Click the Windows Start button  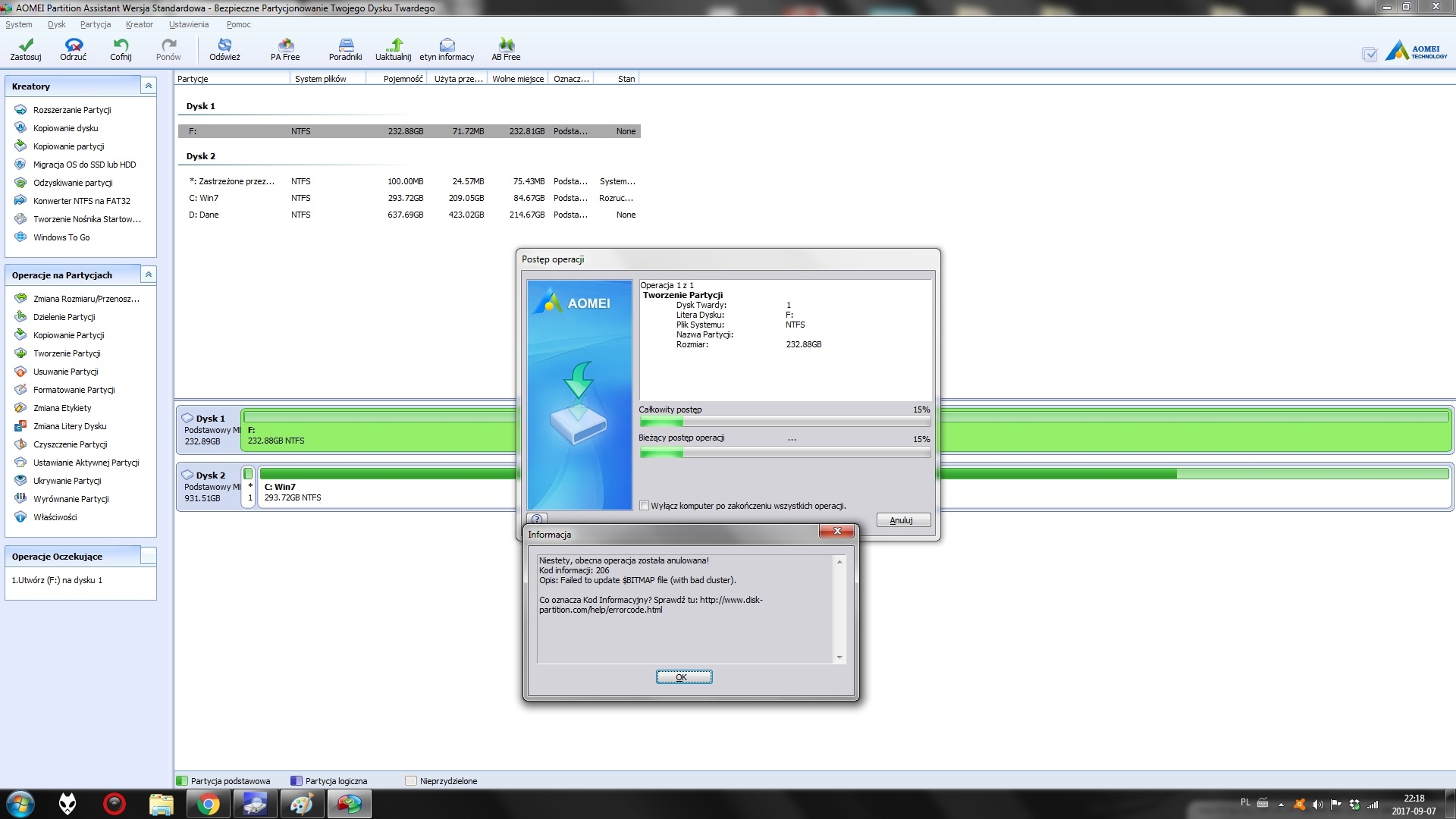coord(20,804)
